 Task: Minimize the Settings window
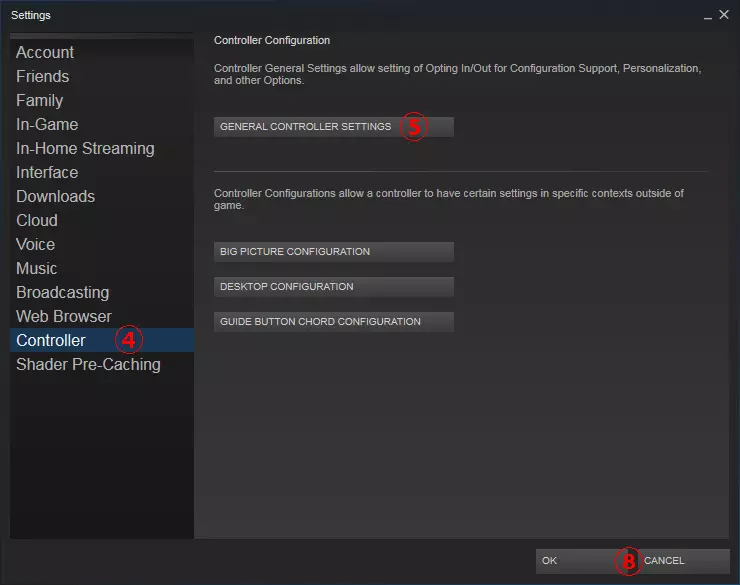(x=707, y=17)
